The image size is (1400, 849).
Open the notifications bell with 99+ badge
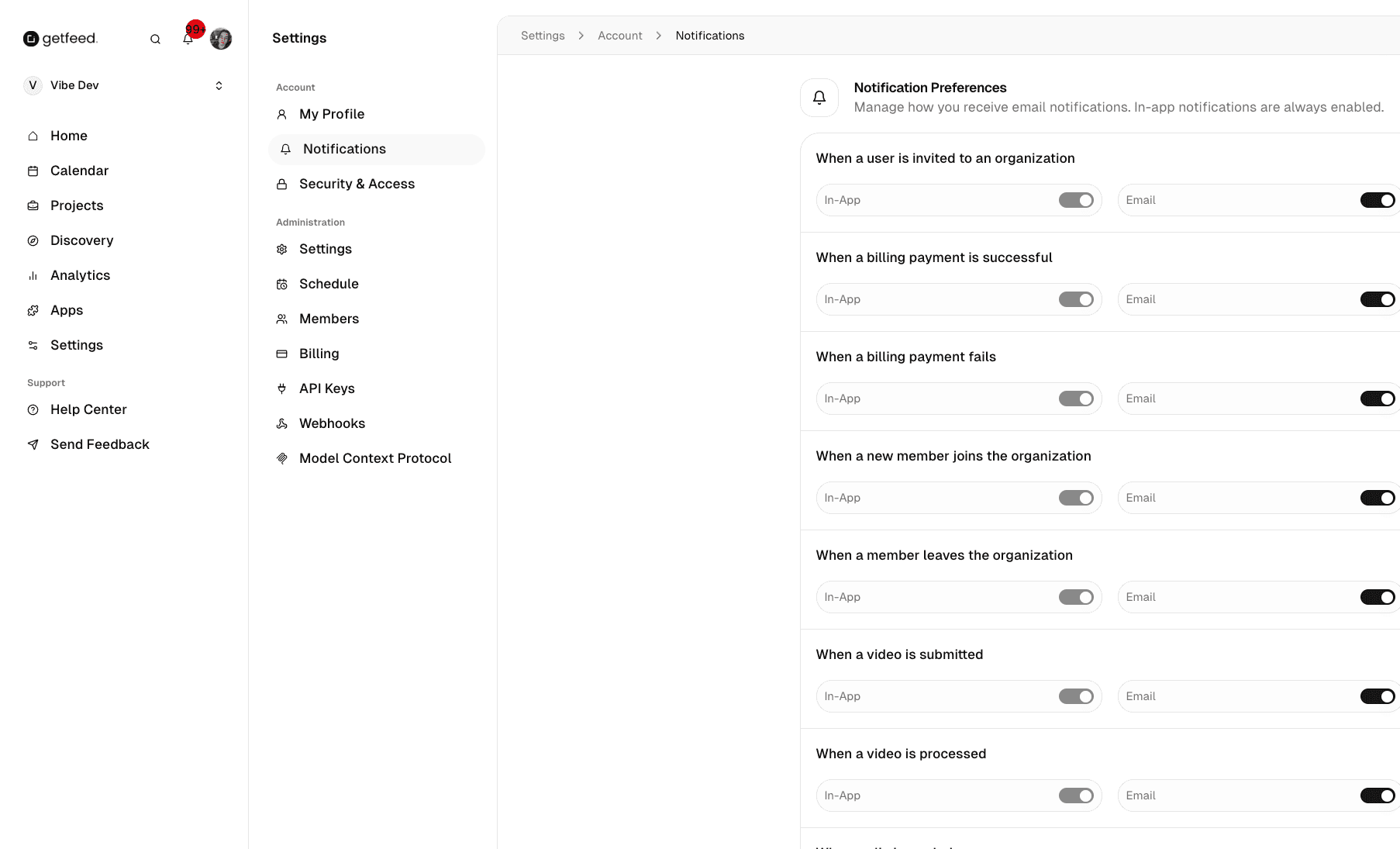pos(188,38)
